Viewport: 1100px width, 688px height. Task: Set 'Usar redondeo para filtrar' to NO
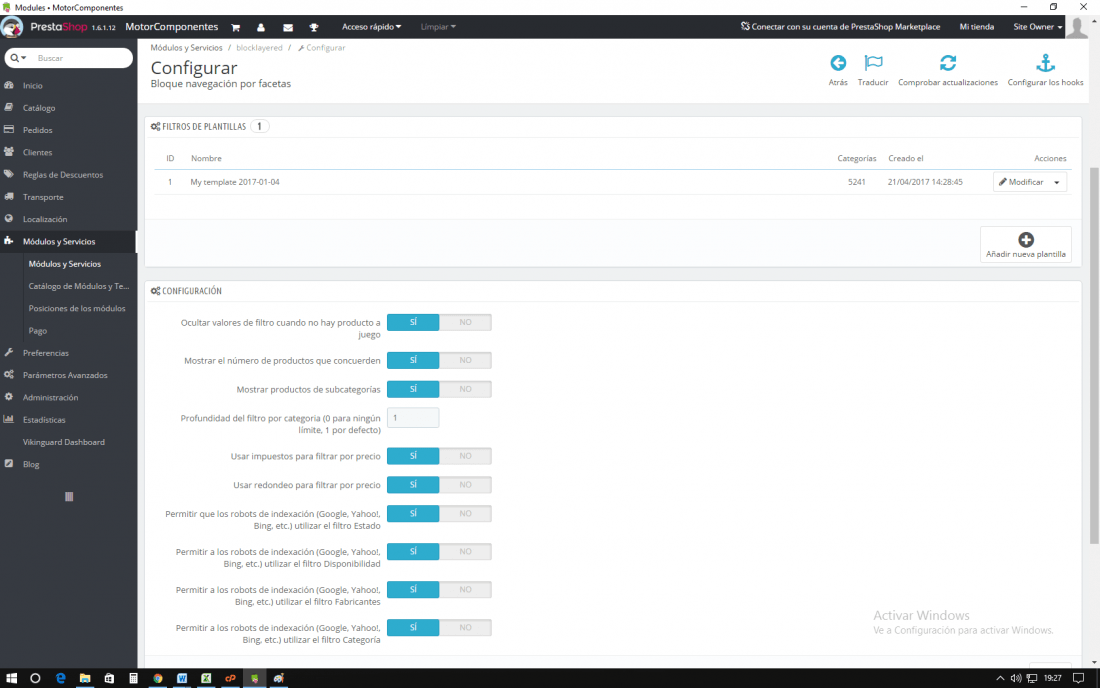465,485
